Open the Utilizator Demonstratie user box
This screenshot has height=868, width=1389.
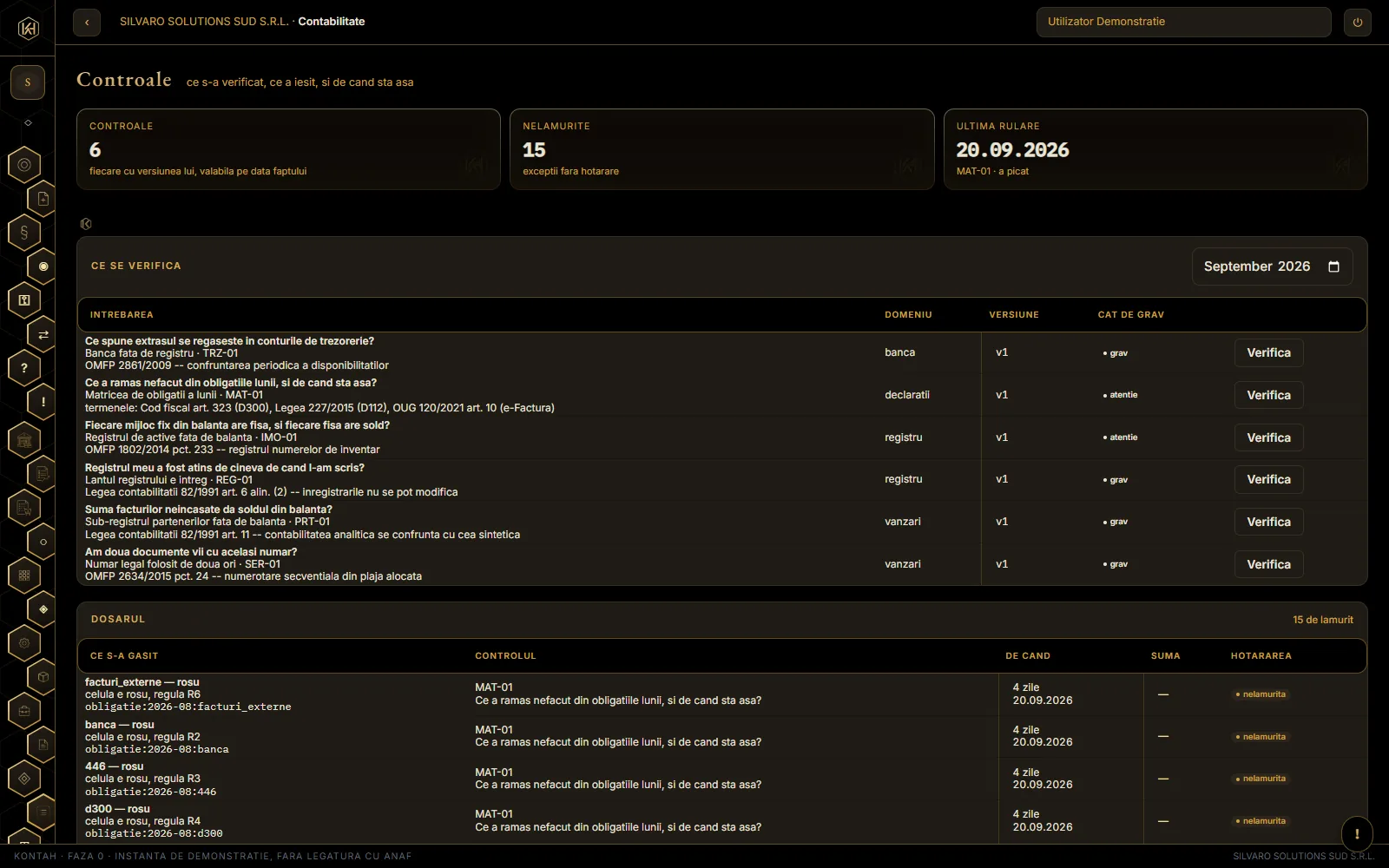[1183, 22]
